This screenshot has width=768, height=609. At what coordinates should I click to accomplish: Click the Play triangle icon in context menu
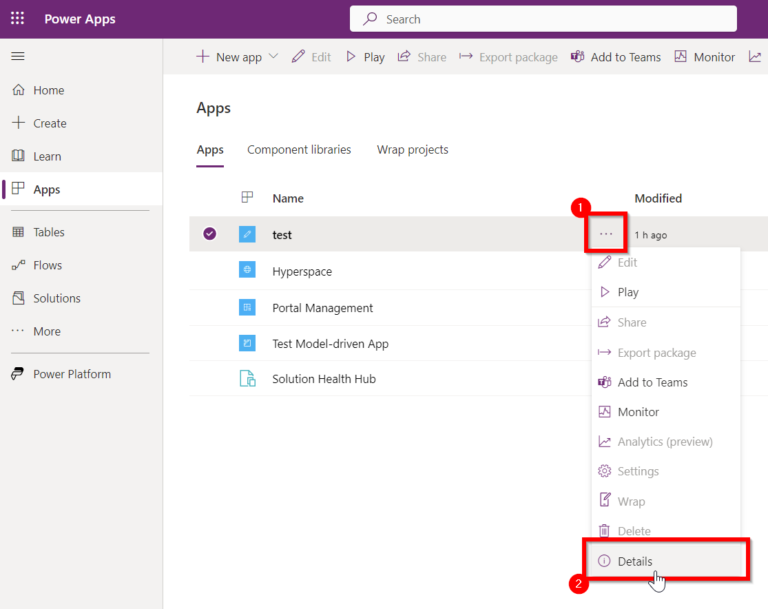click(x=605, y=292)
